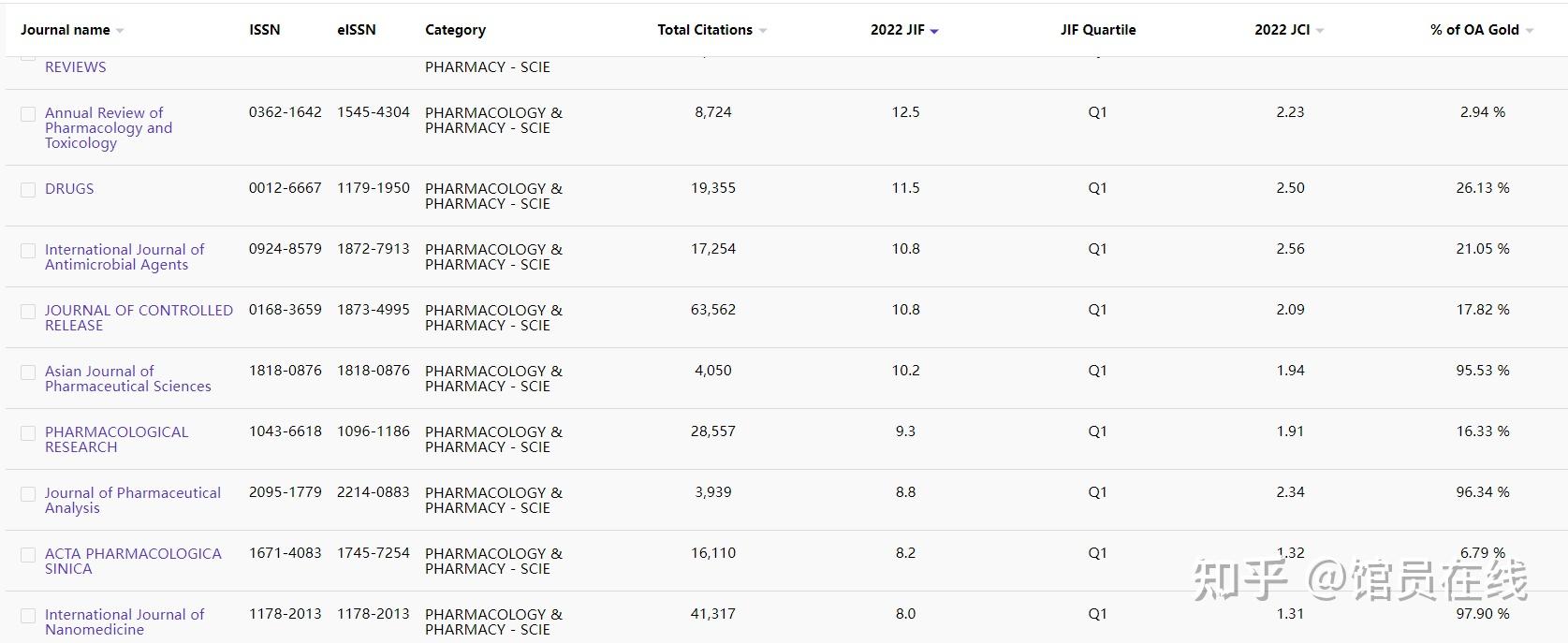
Task: Click the eISSN column header
Action: (x=357, y=30)
